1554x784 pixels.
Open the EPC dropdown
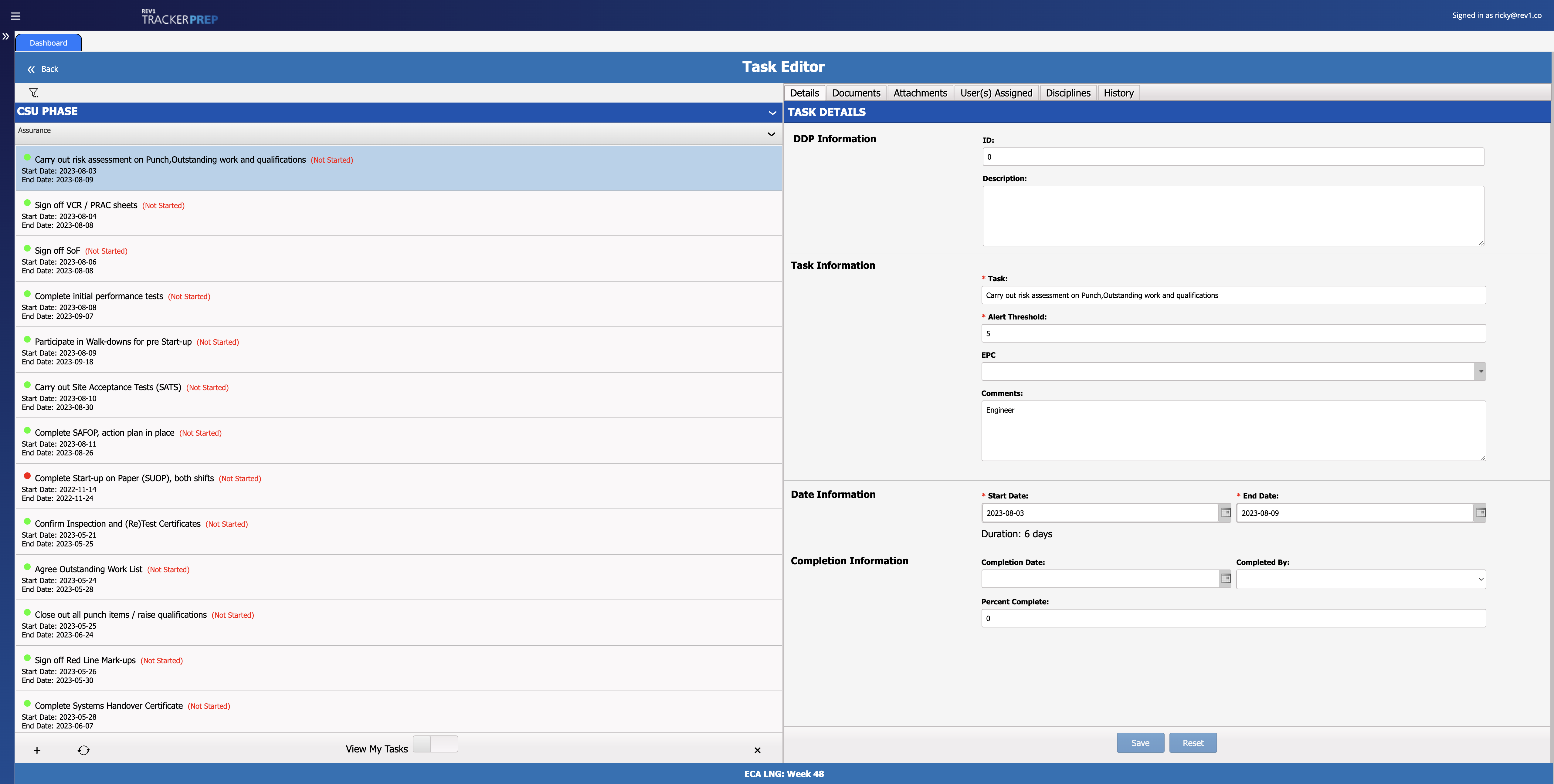1481,371
